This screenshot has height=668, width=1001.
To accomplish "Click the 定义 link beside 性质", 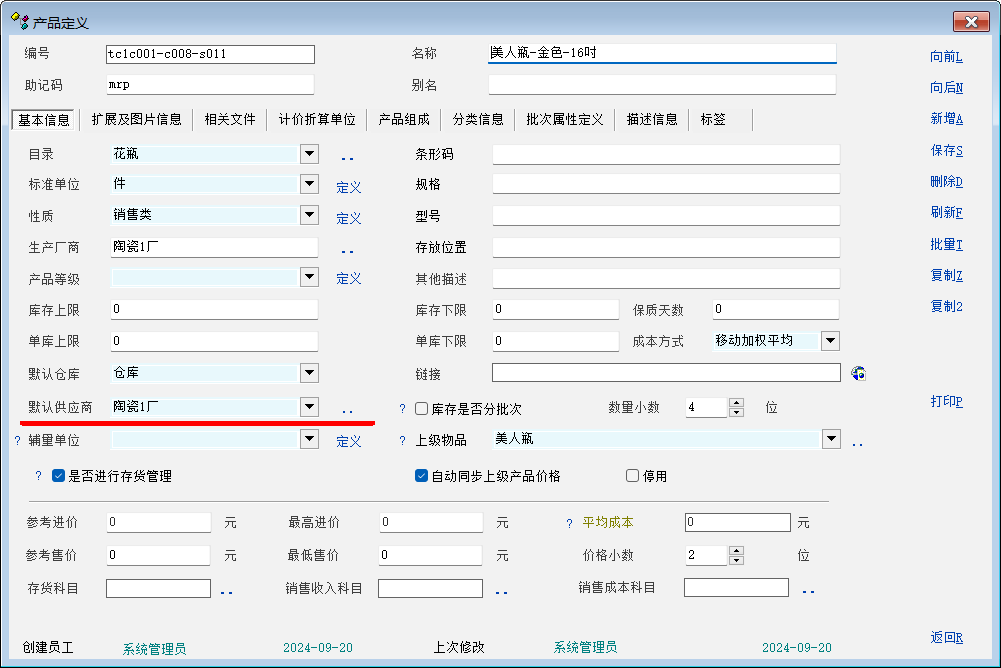I will point(348,219).
